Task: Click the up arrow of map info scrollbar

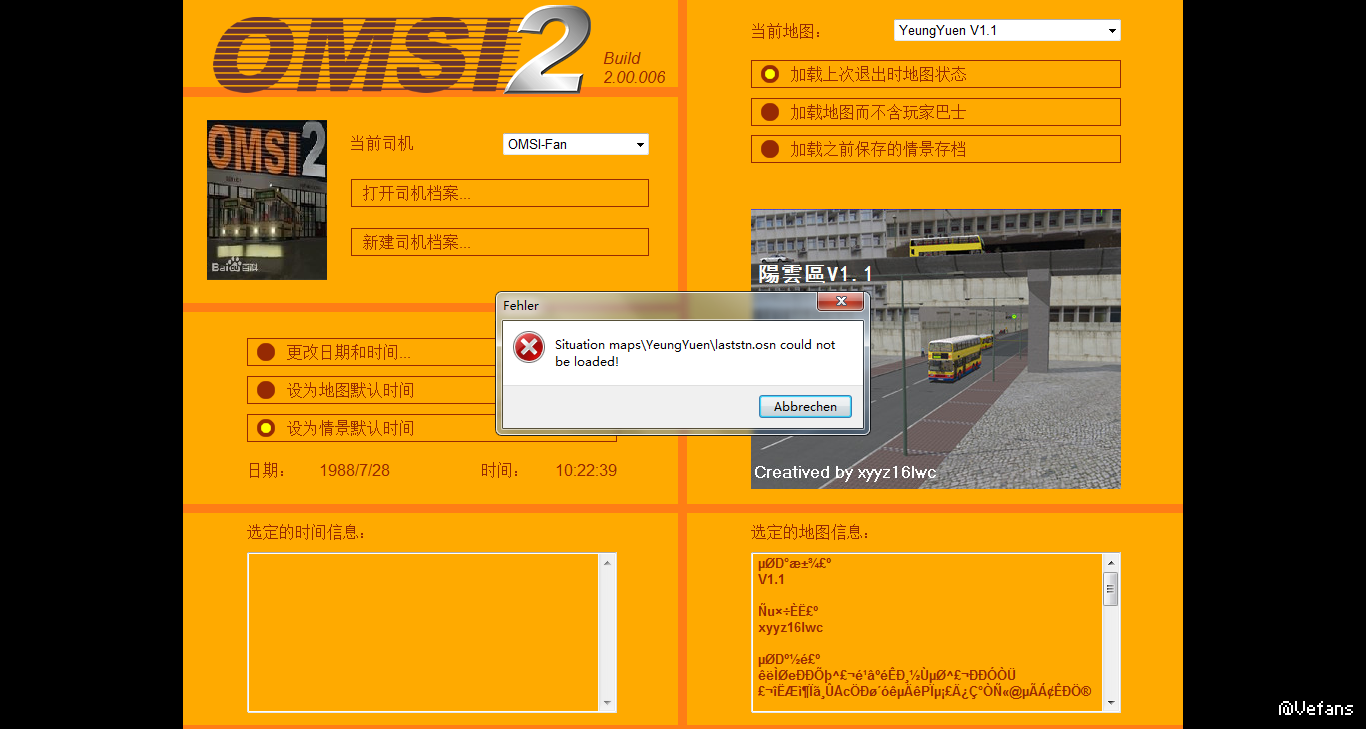Action: click(x=1110, y=563)
